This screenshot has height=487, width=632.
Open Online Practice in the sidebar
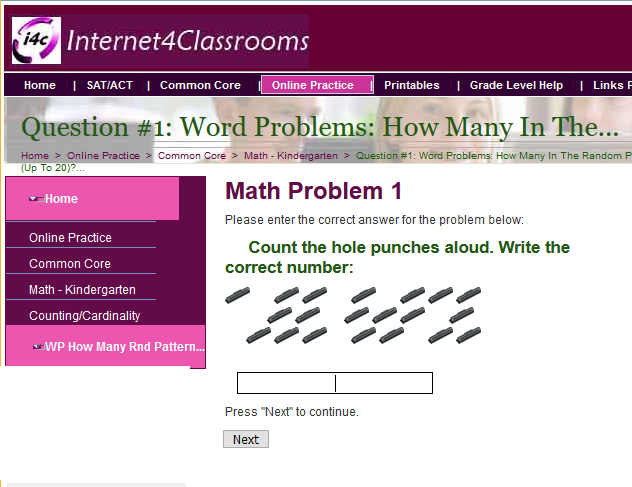(70, 237)
